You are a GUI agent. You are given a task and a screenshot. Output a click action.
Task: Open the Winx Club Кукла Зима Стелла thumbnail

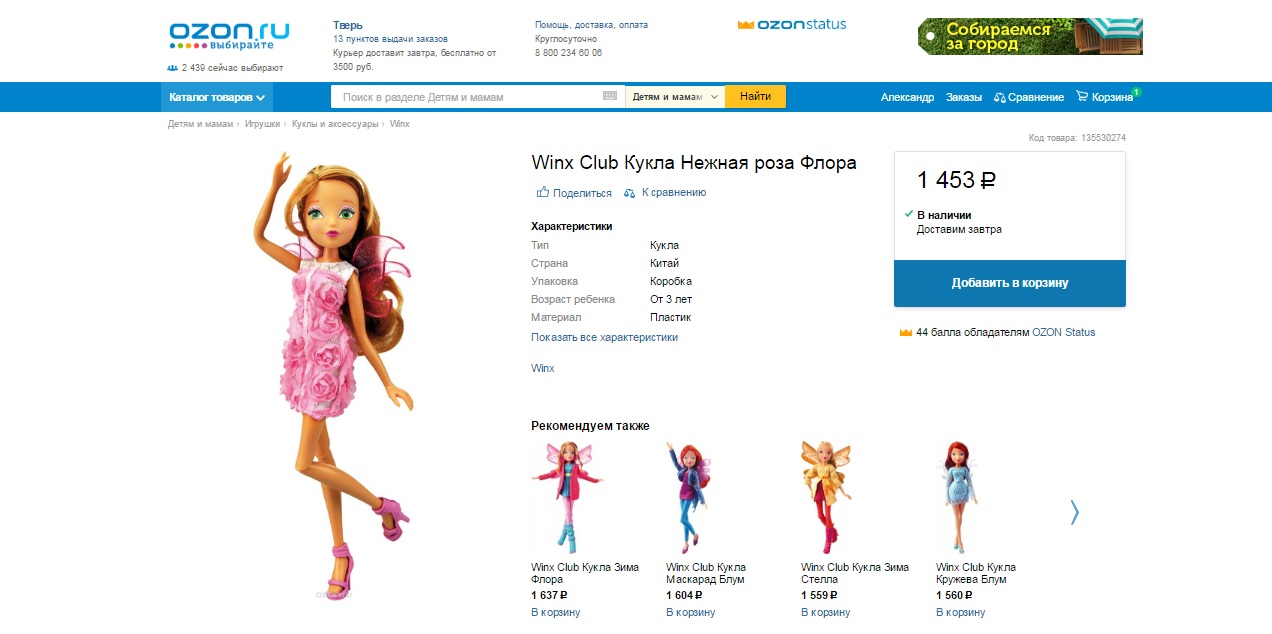coord(826,497)
